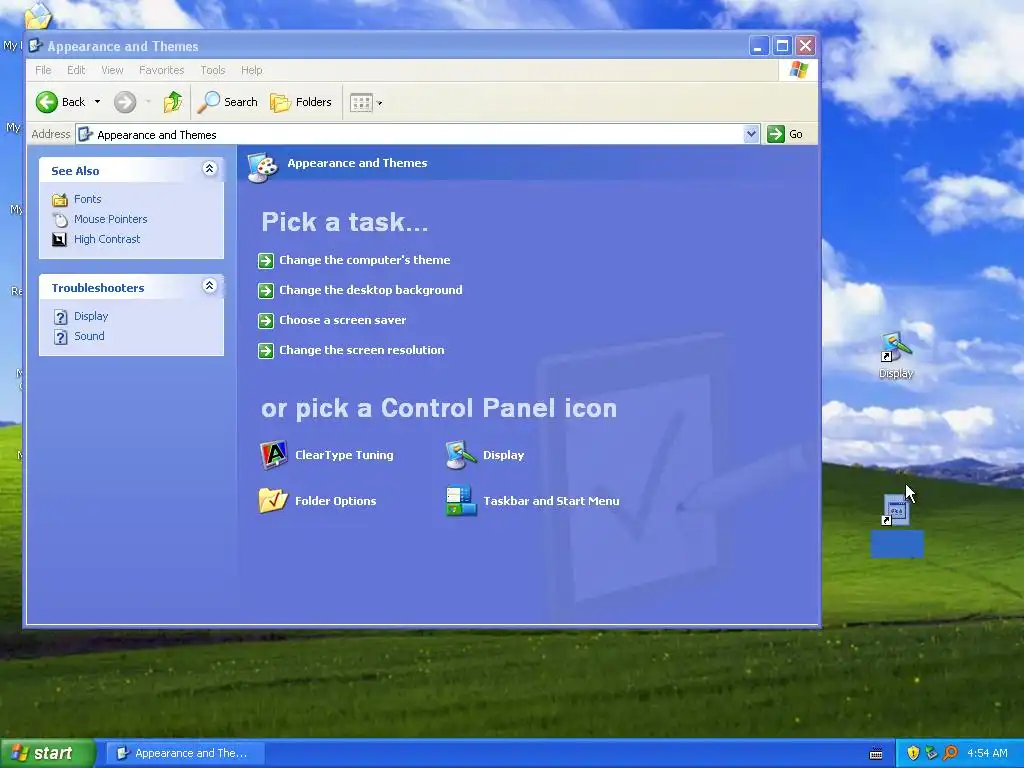Screen dimensions: 1024x768
Task: Collapse the Troubleshooters panel
Action: pyautogui.click(x=209, y=286)
